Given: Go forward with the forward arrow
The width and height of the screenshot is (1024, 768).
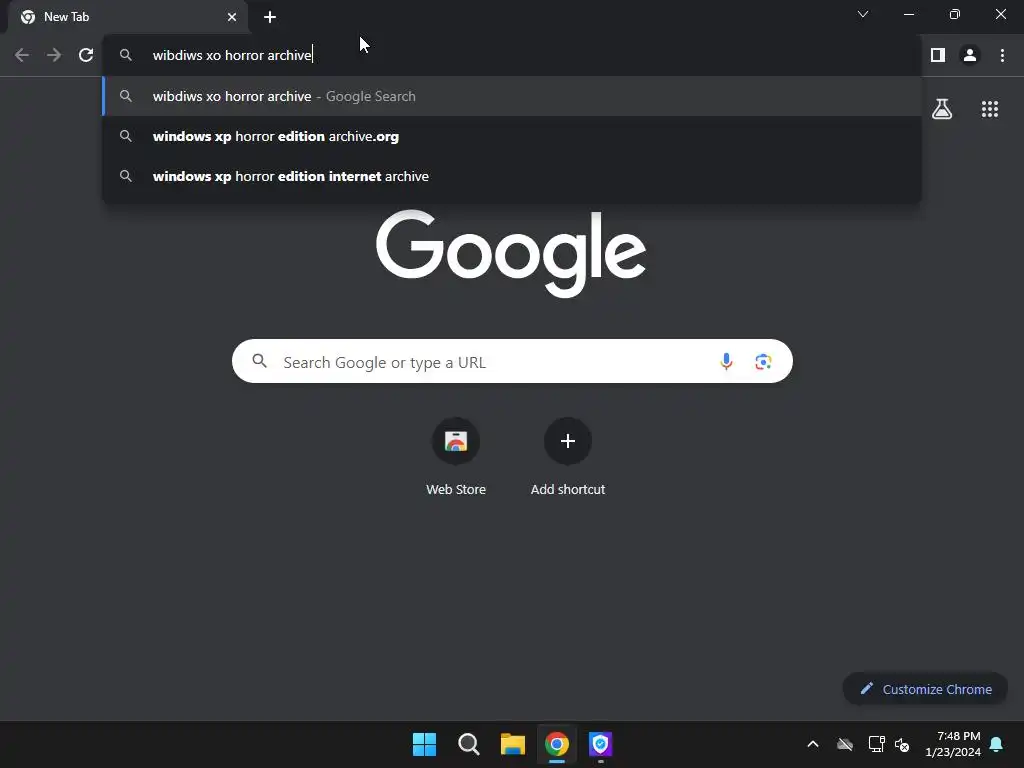Looking at the screenshot, I should click(x=54, y=55).
